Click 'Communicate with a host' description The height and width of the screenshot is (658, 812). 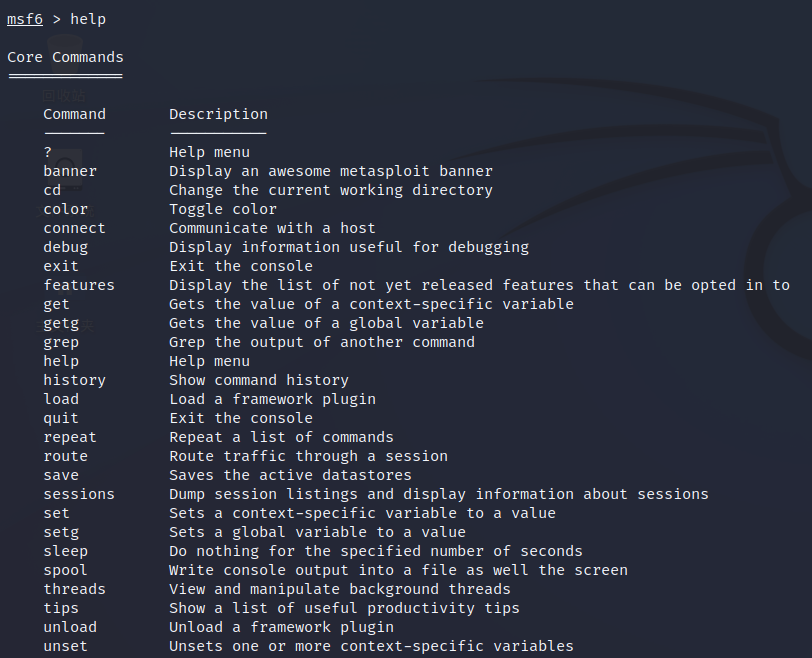pyautogui.click(x=272, y=228)
